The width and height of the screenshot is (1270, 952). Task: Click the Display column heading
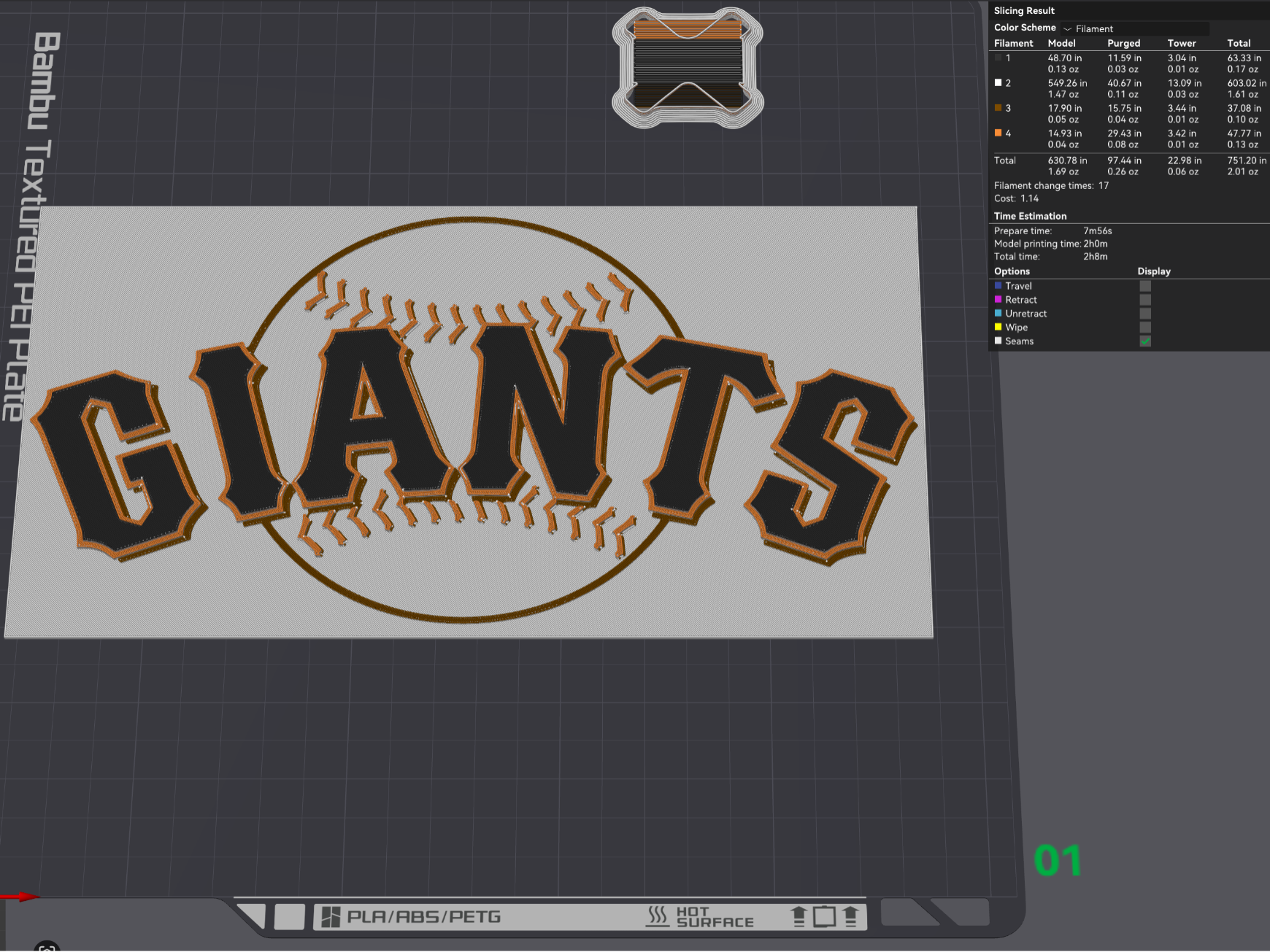(x=1153, y=271)
